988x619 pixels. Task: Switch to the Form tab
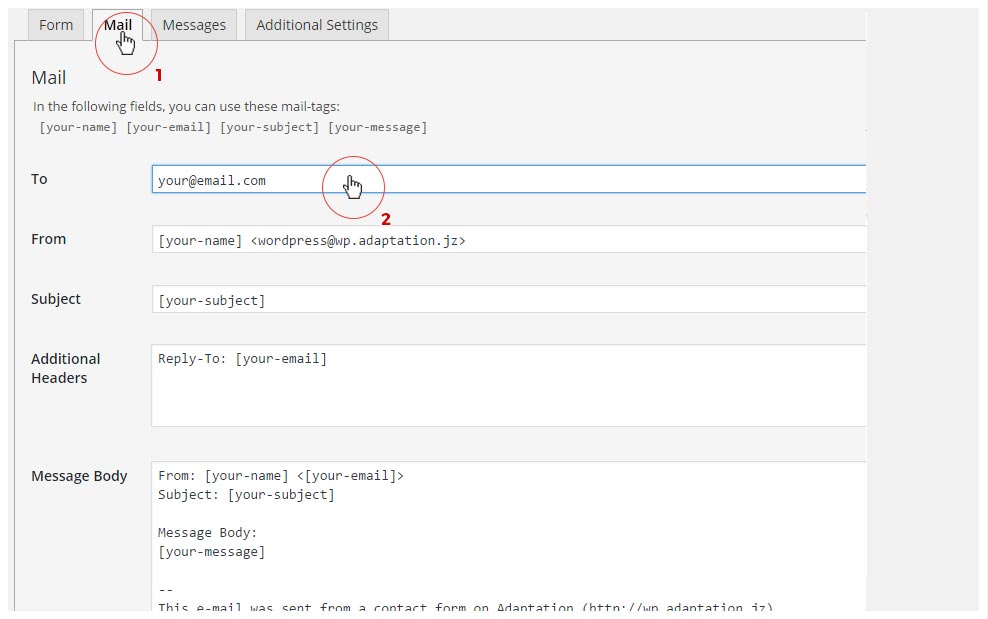[x=56, y=25]
